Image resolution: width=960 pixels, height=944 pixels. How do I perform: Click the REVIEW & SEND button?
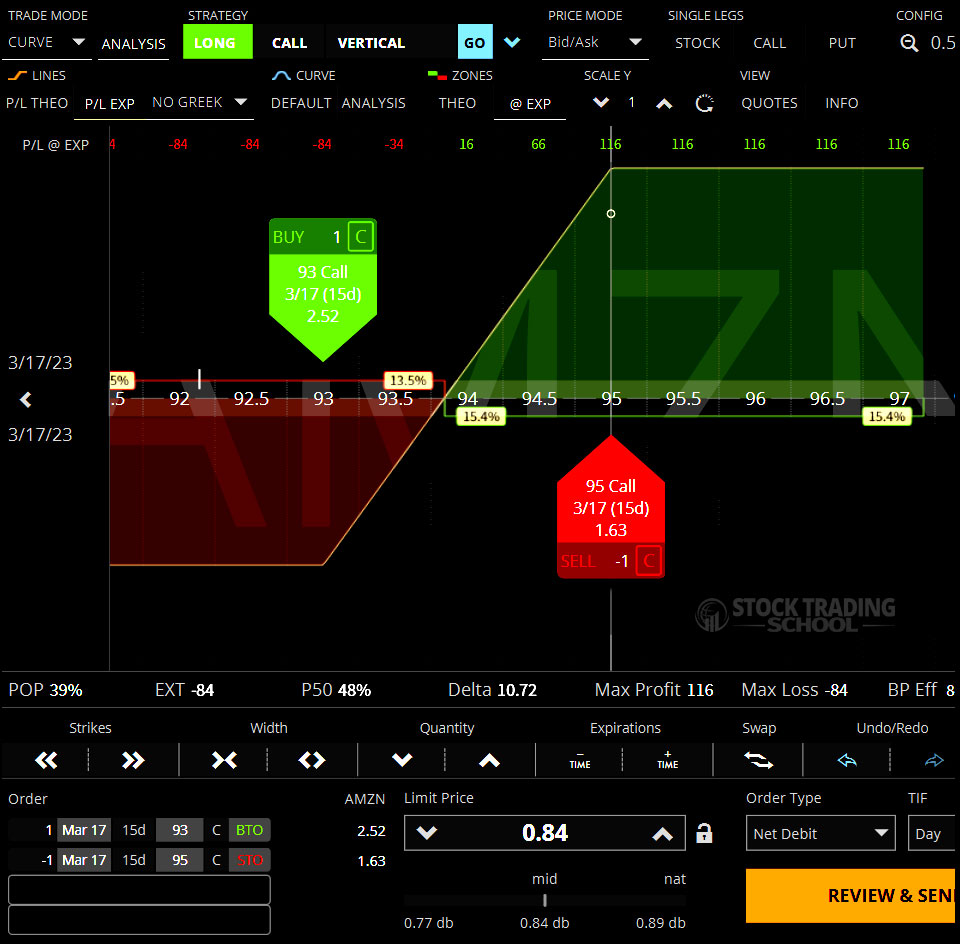pos(850,896)
